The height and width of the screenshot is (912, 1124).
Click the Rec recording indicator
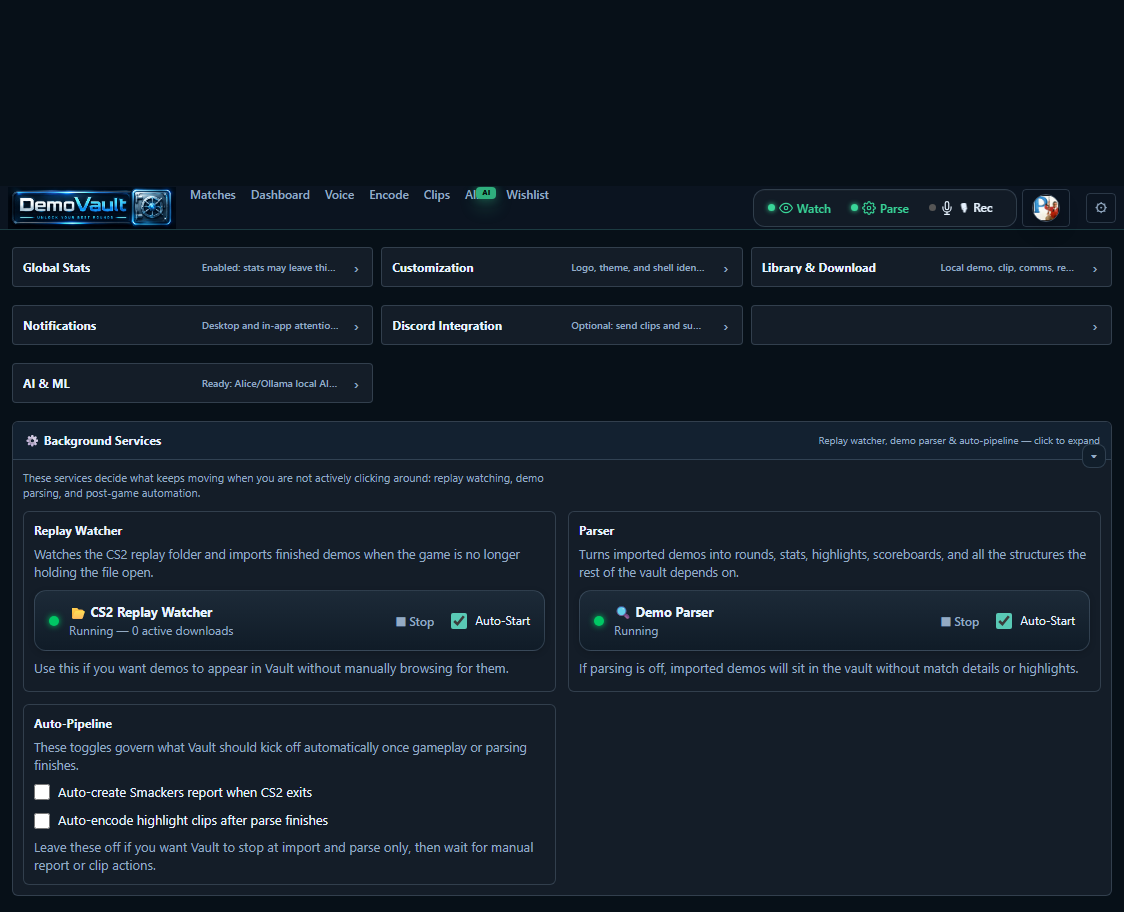click(977, 208)
